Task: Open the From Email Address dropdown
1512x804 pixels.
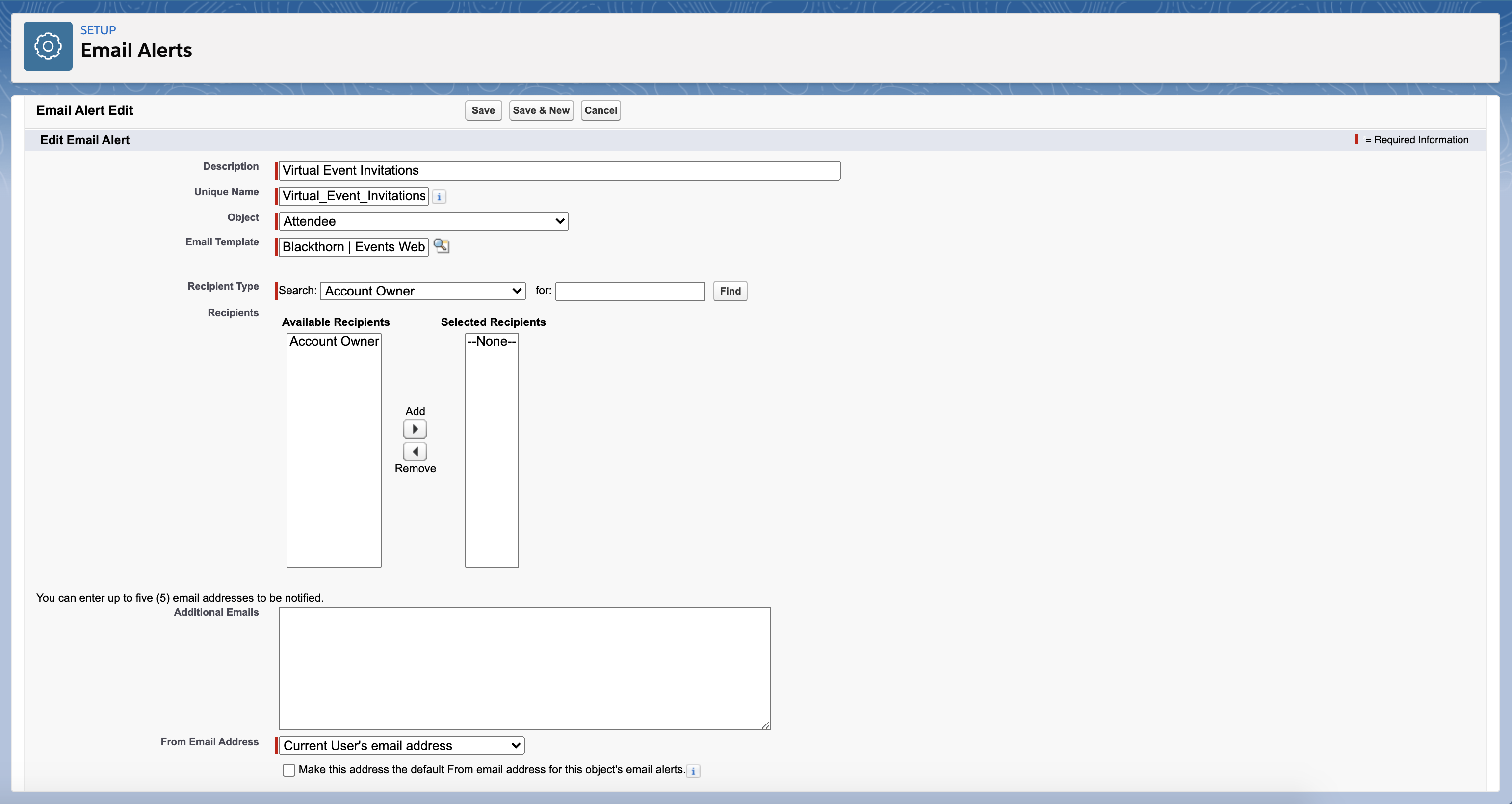Action: 401,745
